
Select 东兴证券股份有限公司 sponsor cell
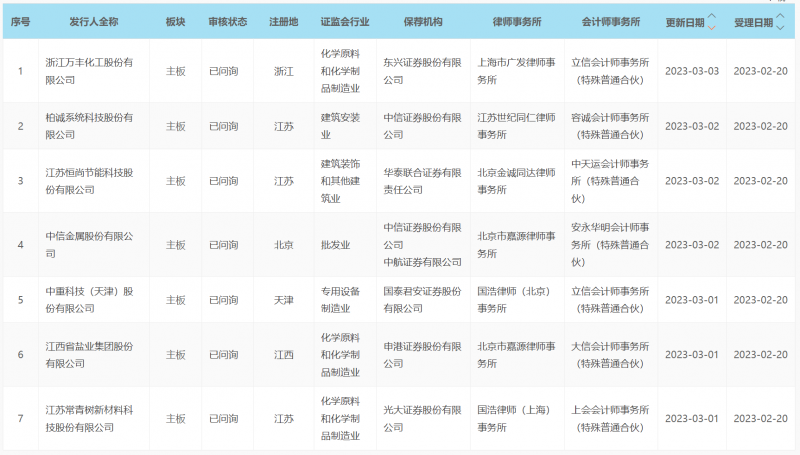pos(422,71)
